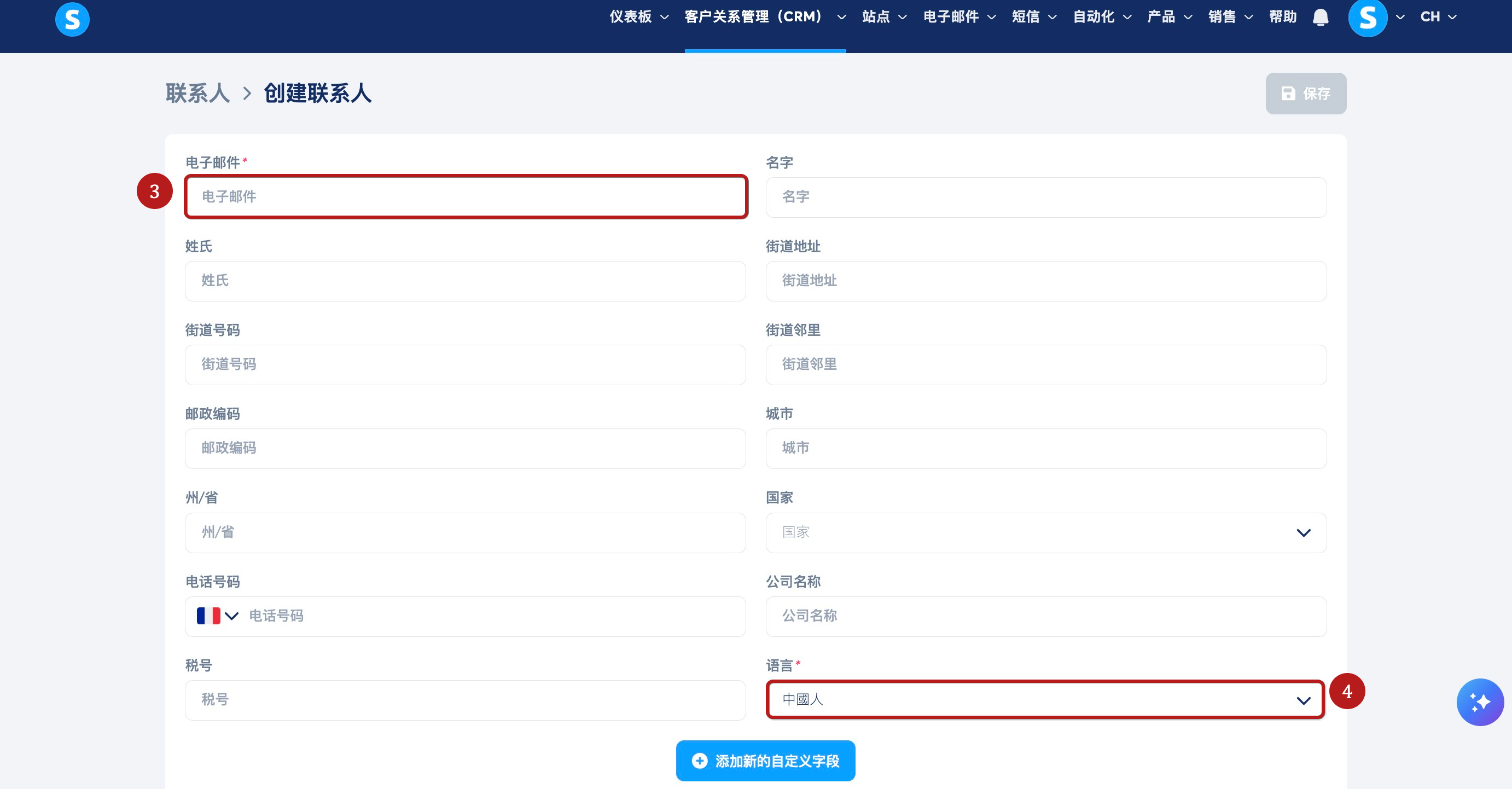Open the AI assistant sparkle button
The height and width of the screenshot is (789, 1512).
tap(1479, 701)
